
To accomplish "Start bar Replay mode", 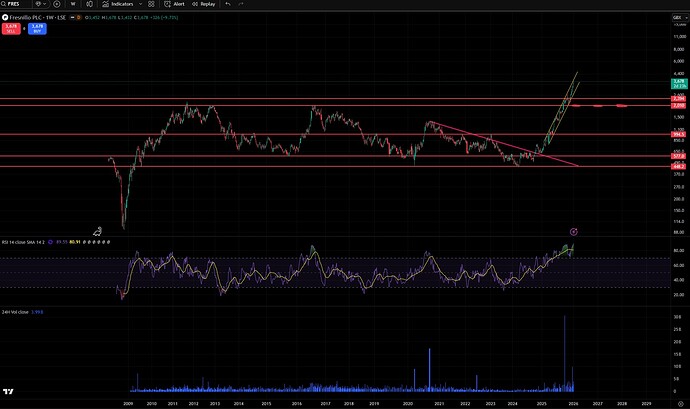I will pos(203,4).
